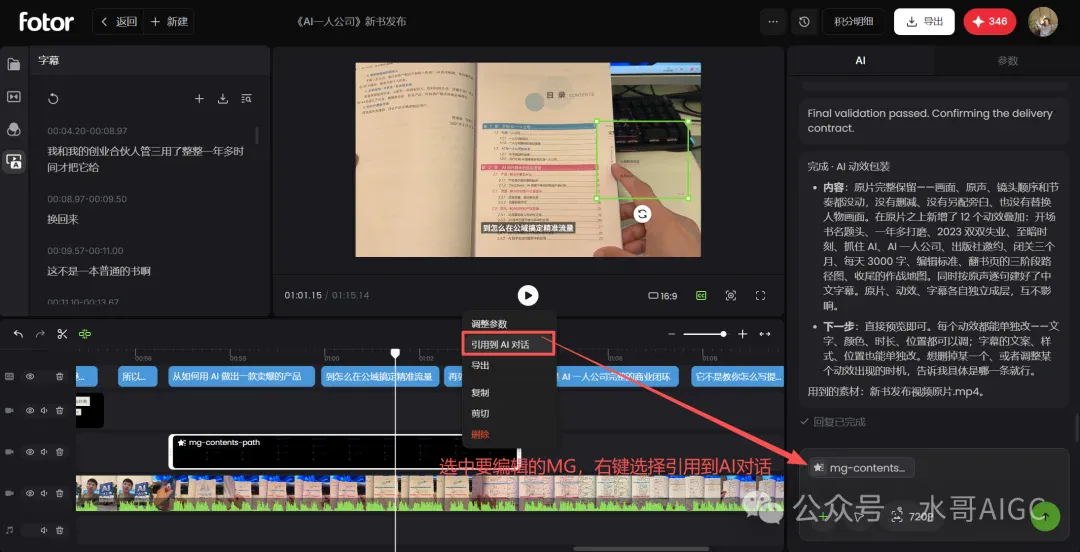Play the video preview

point(528,296)
